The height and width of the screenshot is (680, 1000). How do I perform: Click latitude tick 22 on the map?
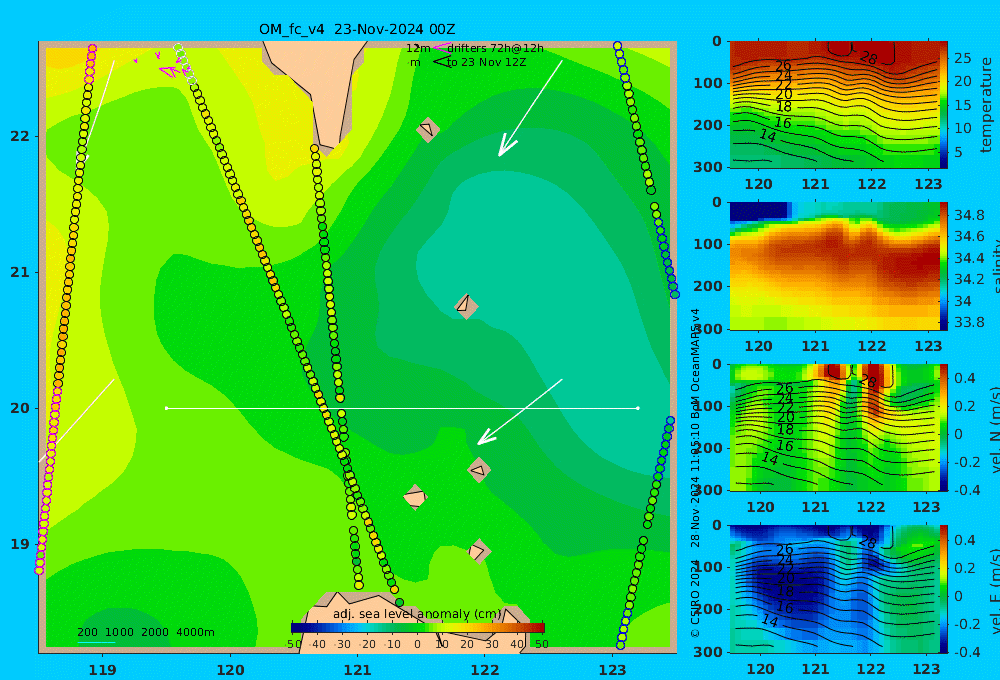20,136
